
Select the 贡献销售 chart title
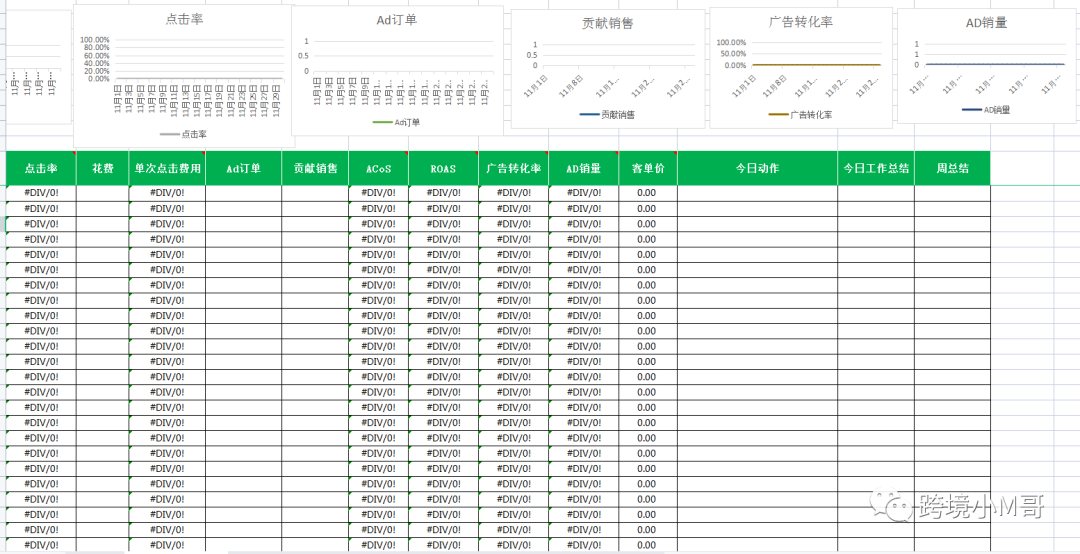click(607, 23)
